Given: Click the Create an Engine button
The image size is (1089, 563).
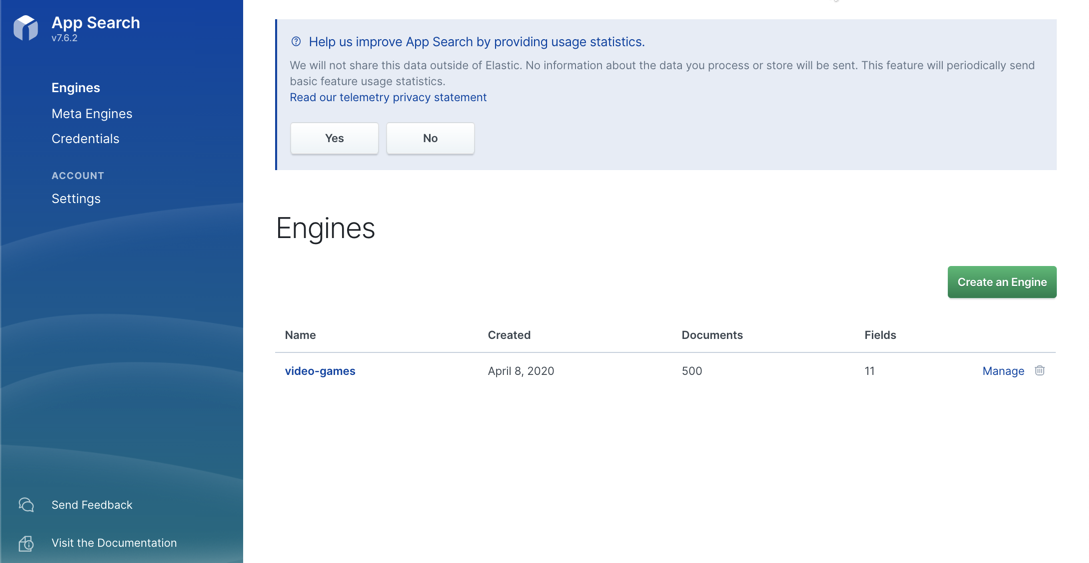Looking at the screenshot, I should (x=1002, y=282).
